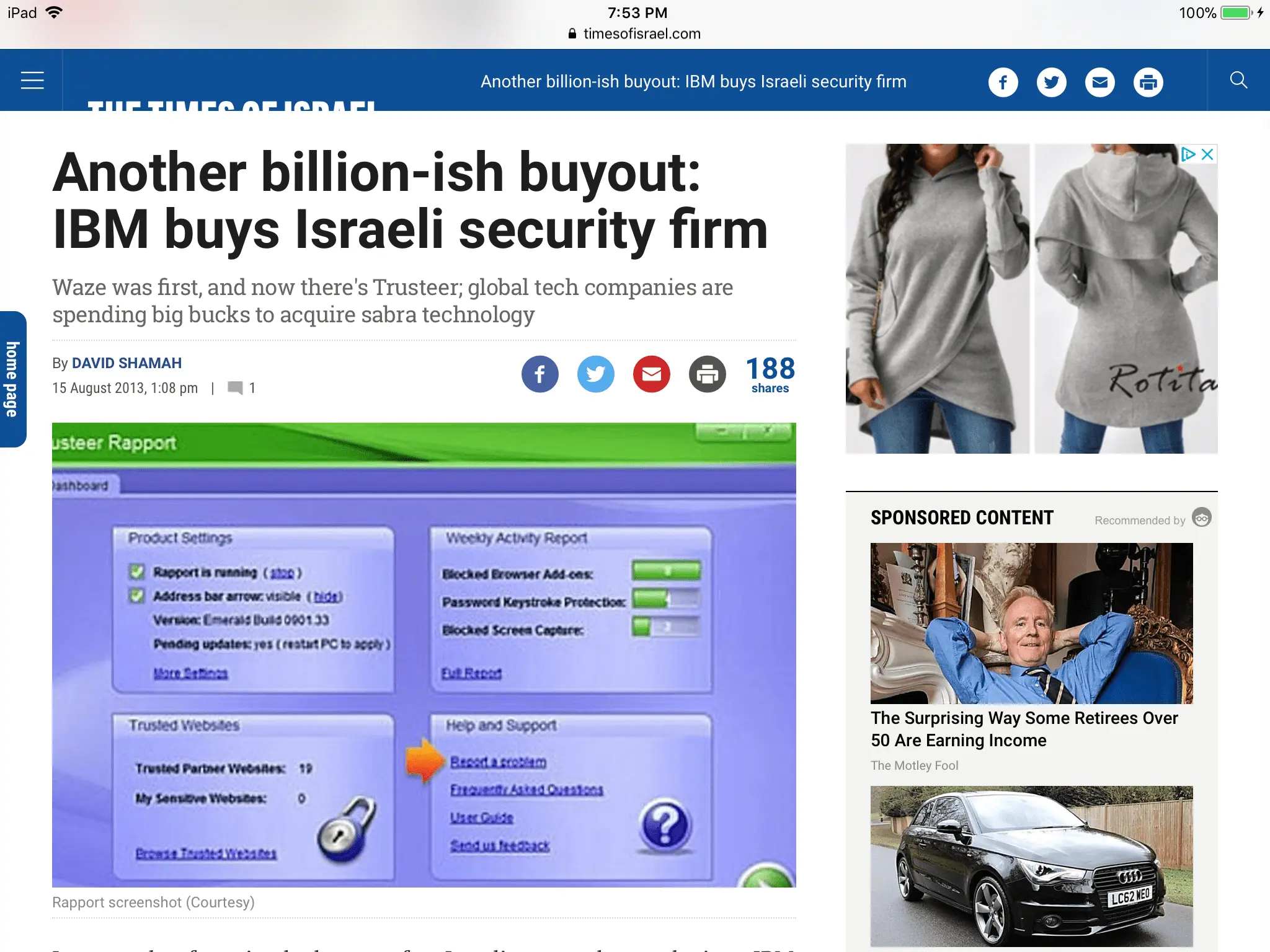Viewport: 1270px width, 952px height.
Task: Share via Facebook icon in header bar
Action: pos(1003,82)
